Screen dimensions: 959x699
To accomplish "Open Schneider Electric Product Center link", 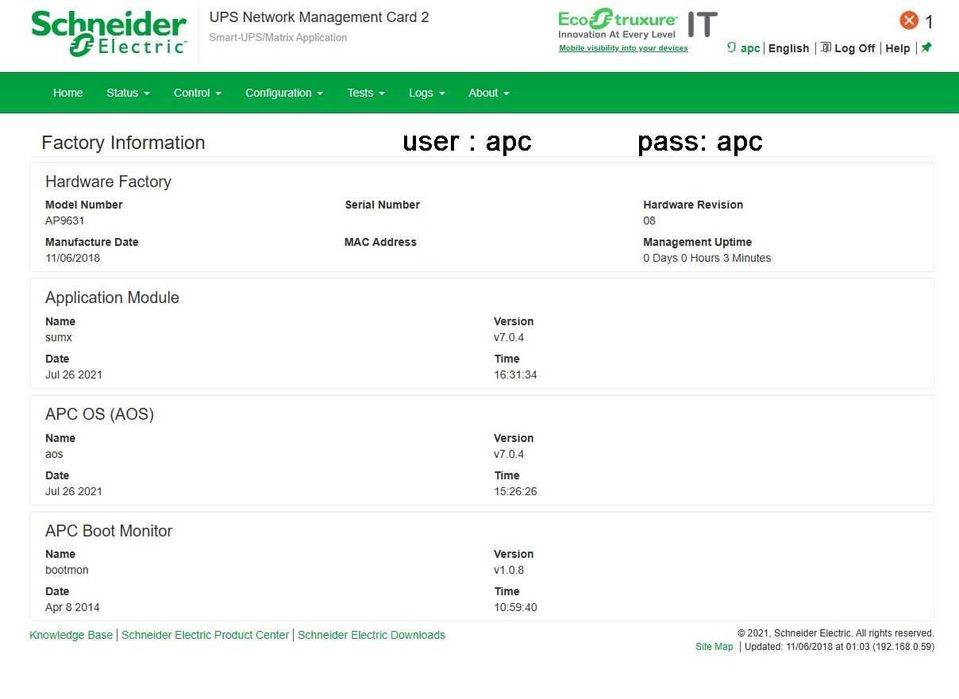I will click(x=205, y=635).
